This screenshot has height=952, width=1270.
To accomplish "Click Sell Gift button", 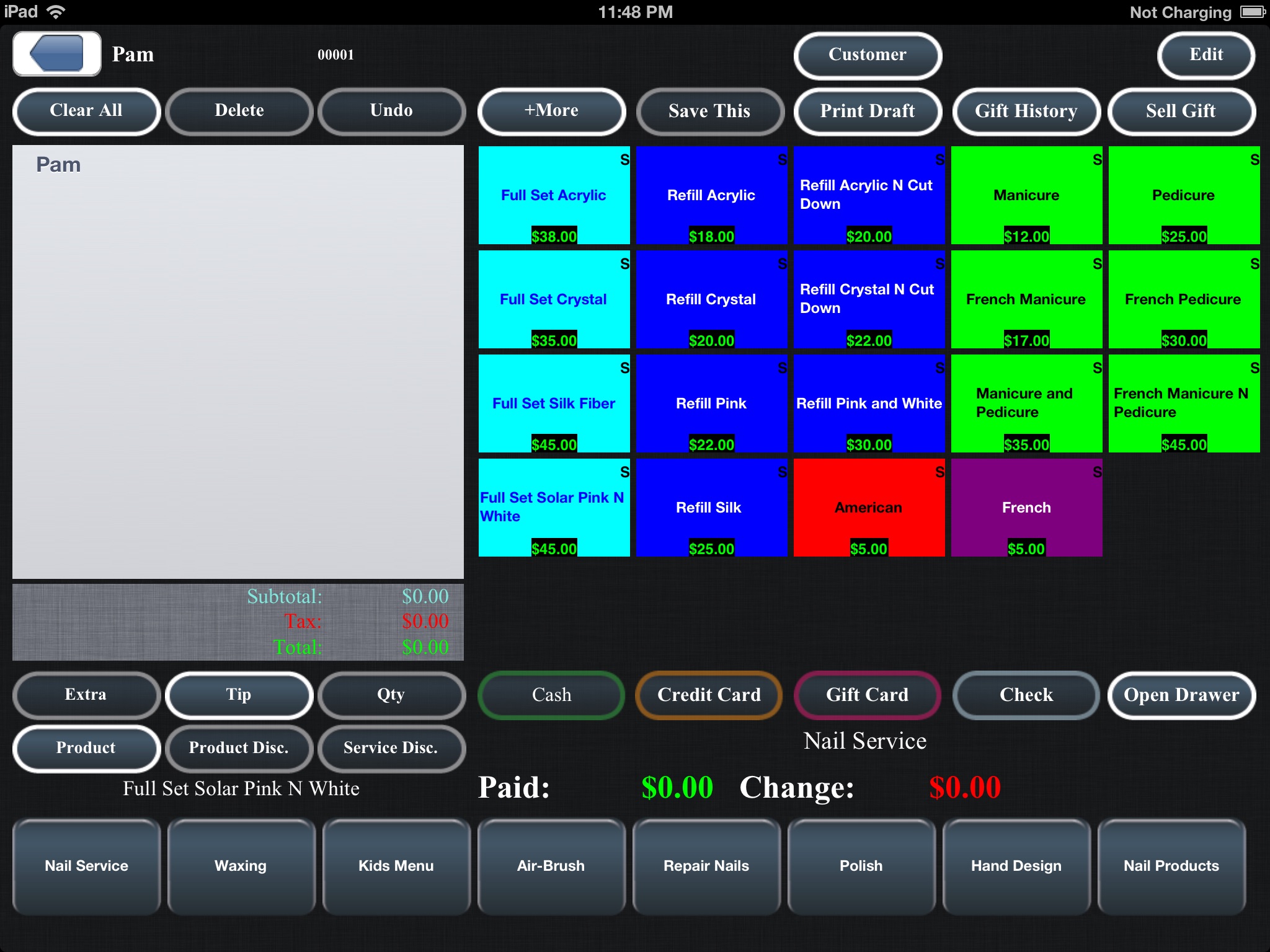I will coord(1182,110).
